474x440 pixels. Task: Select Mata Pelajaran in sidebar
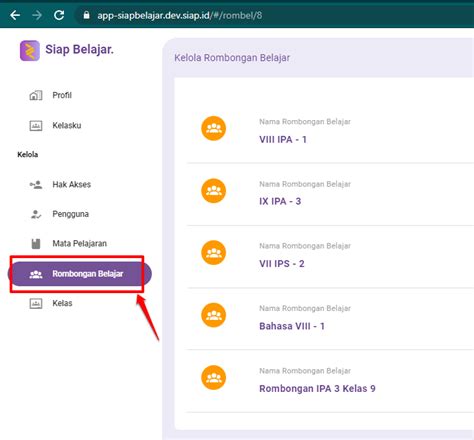(79, 244)
